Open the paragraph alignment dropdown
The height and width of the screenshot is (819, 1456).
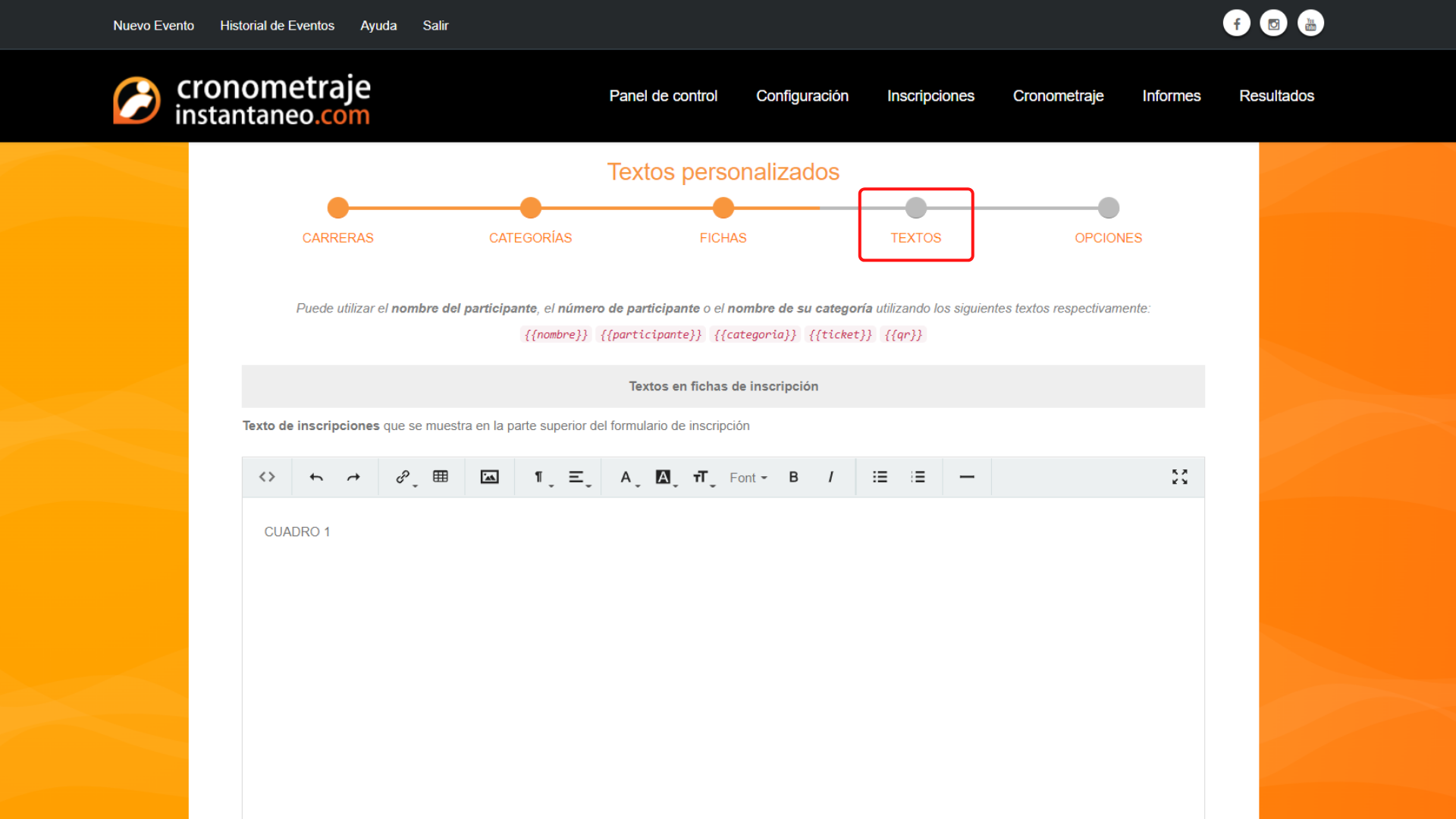(x=578, y=477)
